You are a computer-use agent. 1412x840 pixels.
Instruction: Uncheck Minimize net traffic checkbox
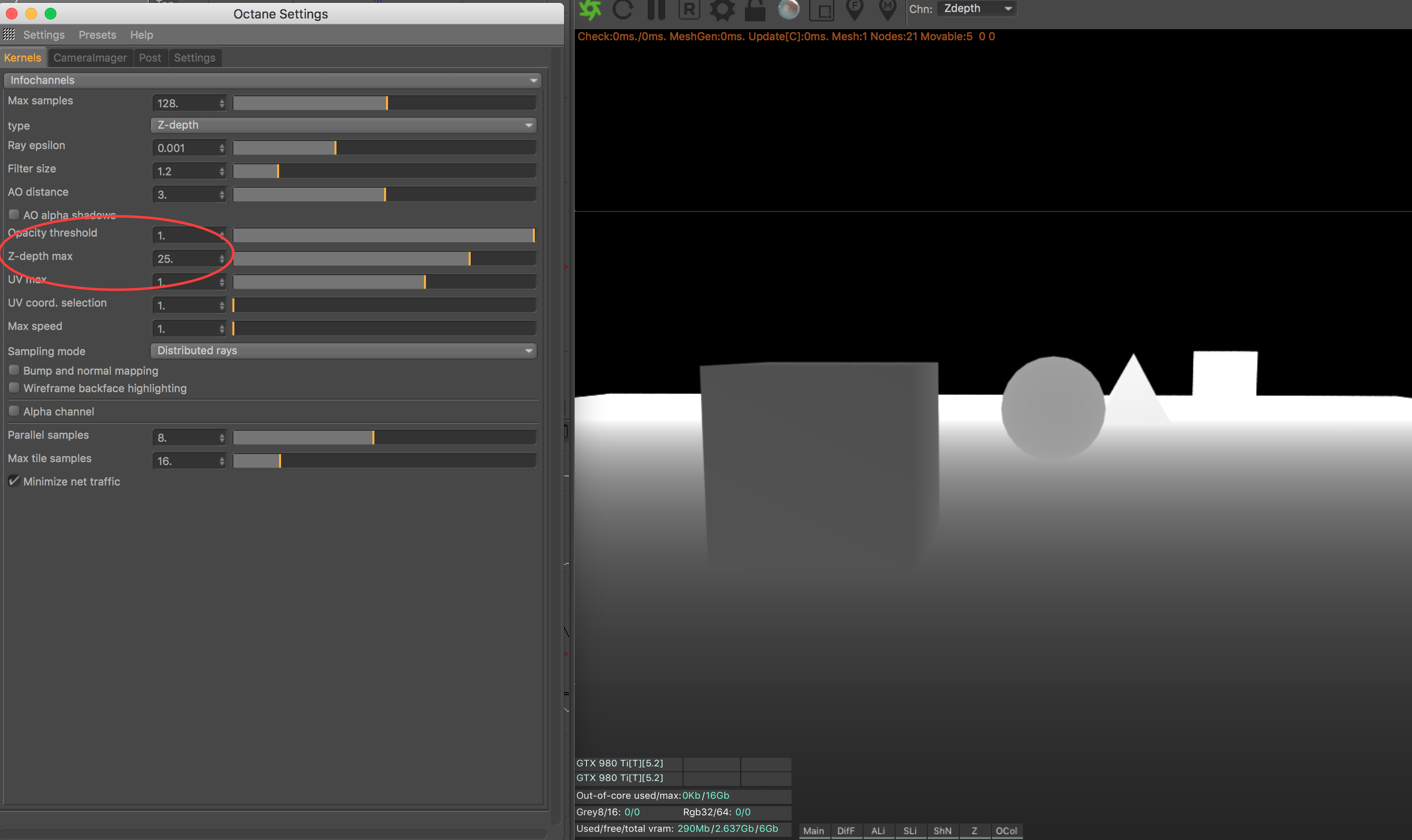pos(14,481)
